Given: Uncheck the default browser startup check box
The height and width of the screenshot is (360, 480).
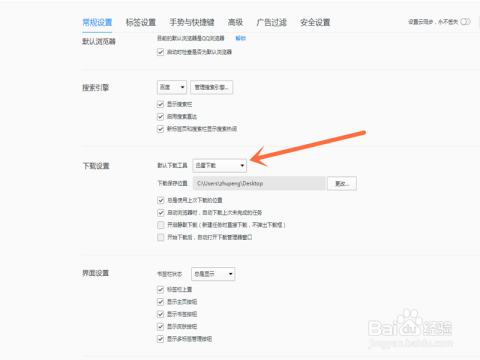Looking at the screenshot, I should pos(160,52).
